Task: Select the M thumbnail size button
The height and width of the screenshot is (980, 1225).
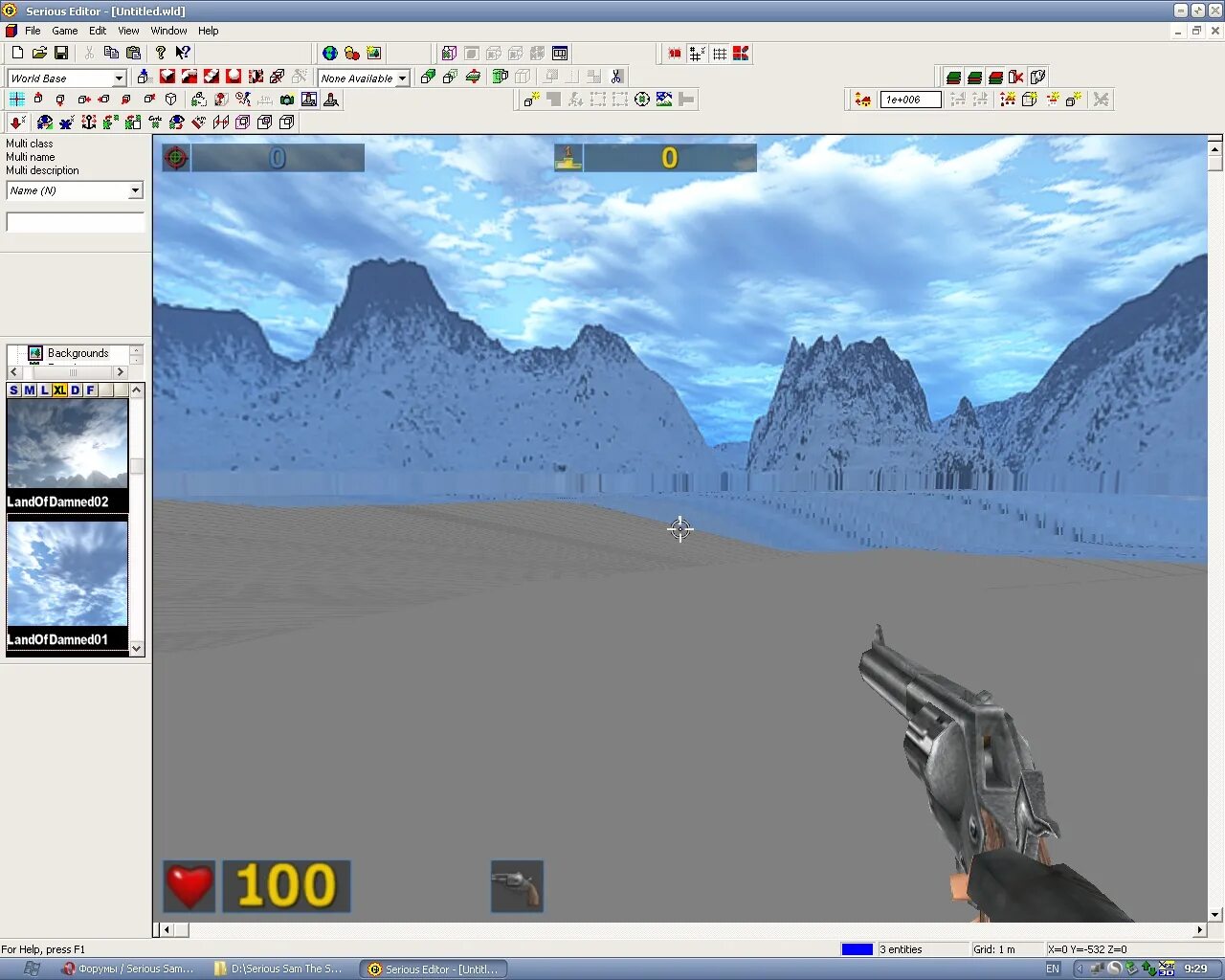Action: 29,390
